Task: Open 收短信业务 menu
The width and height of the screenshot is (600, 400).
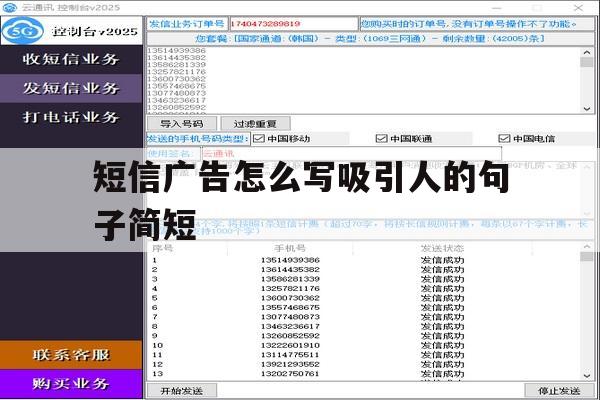Action: pos(71,59)
